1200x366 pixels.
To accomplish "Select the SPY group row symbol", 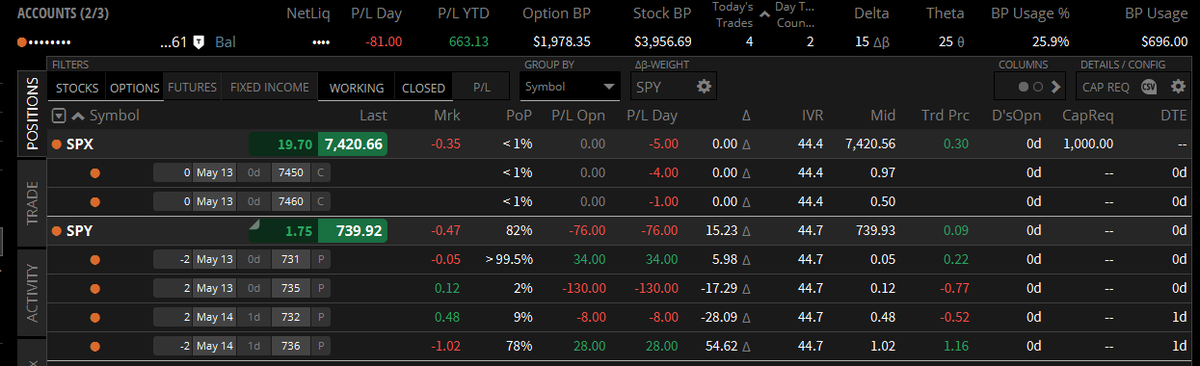I will click(79, 231).
